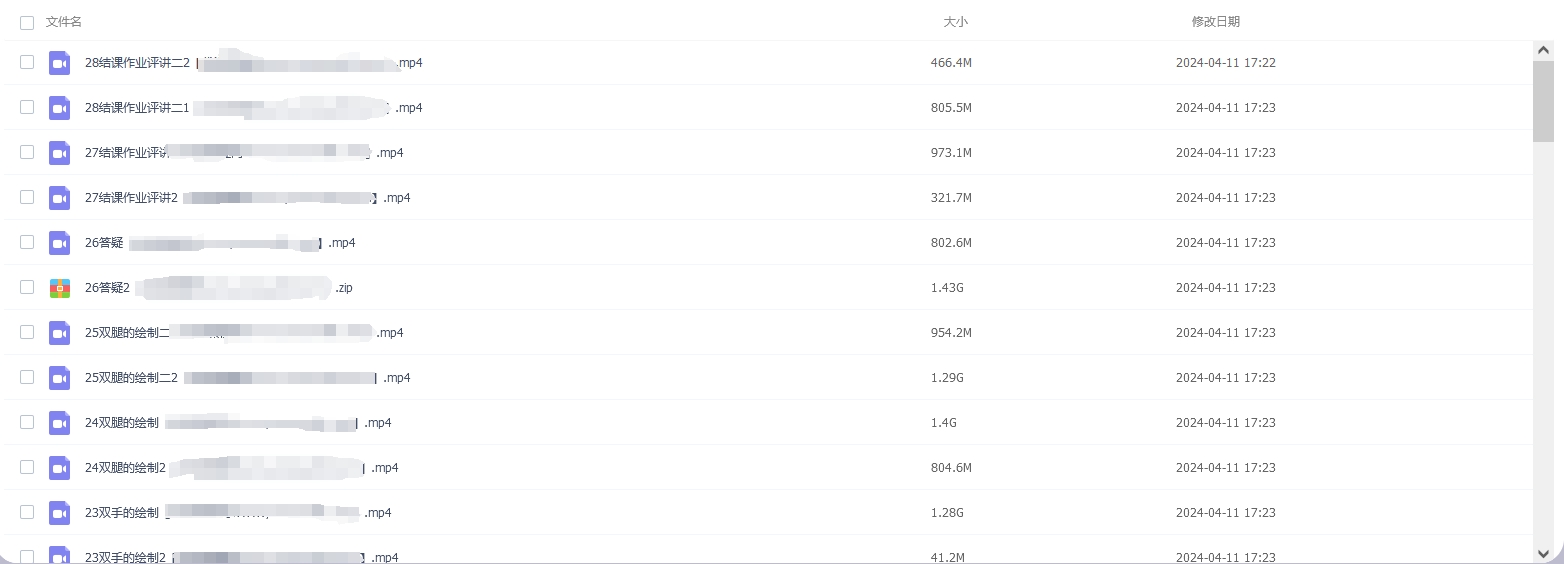Check the box for 26答疑2 zip file

(27, 287)
